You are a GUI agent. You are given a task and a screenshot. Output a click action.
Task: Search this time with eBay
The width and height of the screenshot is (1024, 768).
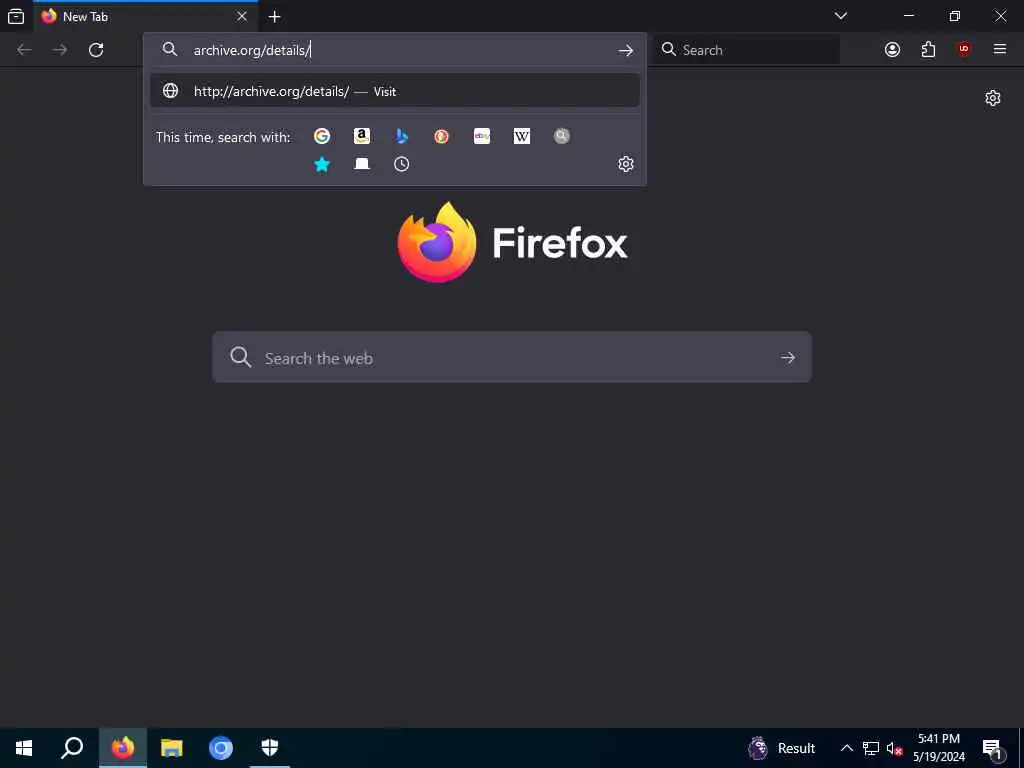(x=482, y=136)
